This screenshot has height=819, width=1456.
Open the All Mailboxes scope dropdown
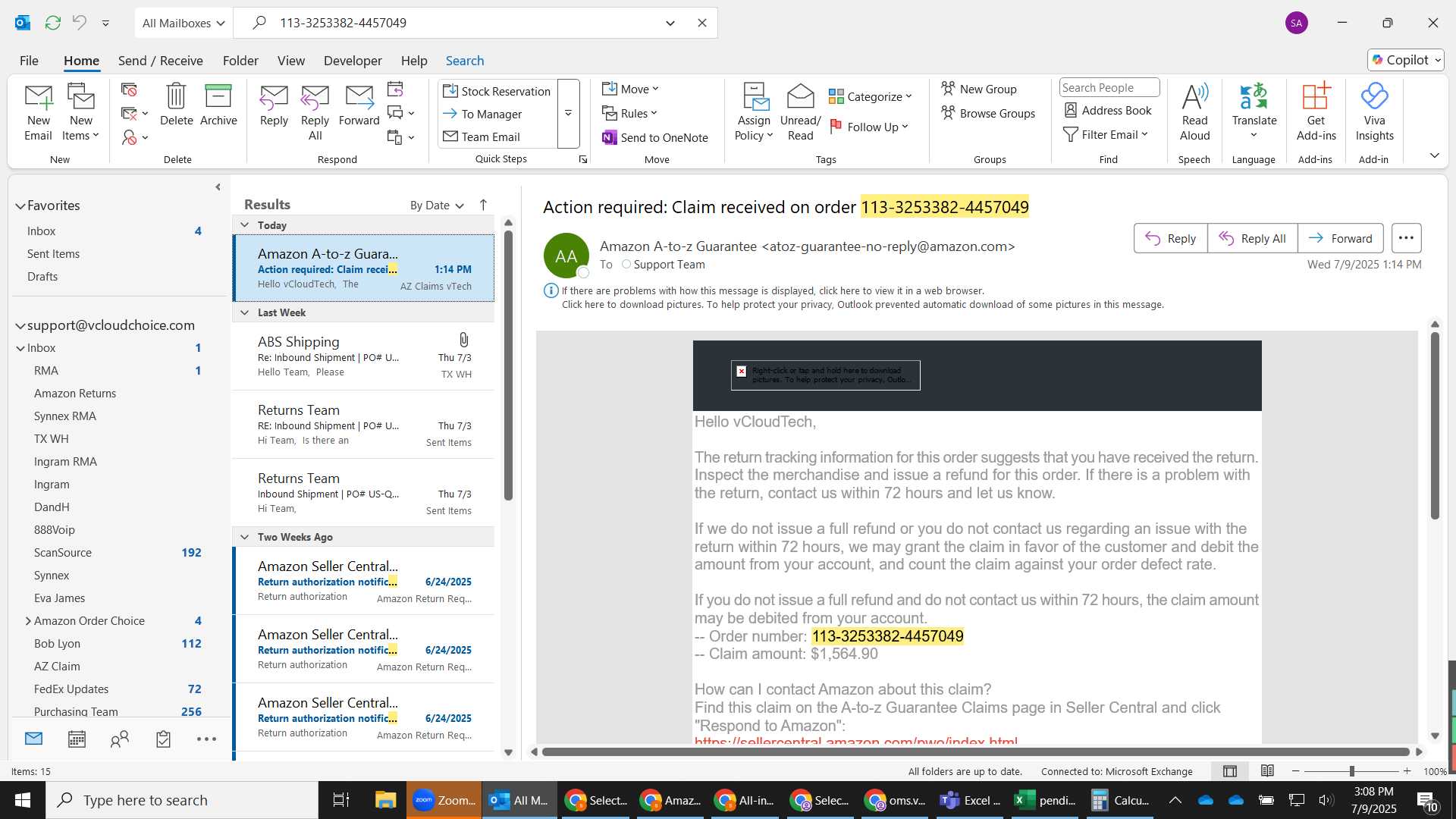click(184, 23)
